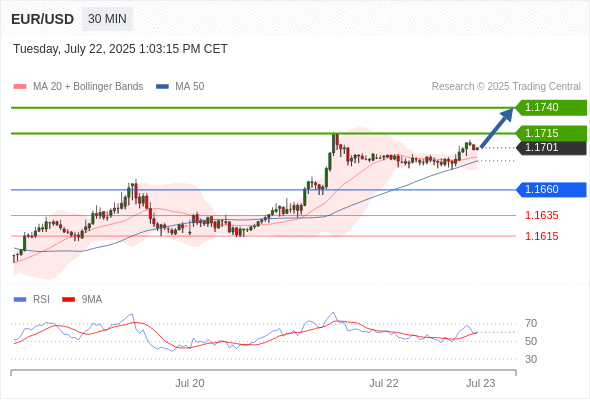The width and height of the screenshot is (590, 400).
Task: Toggle the RSI legend label
Action: coord(41,300)
